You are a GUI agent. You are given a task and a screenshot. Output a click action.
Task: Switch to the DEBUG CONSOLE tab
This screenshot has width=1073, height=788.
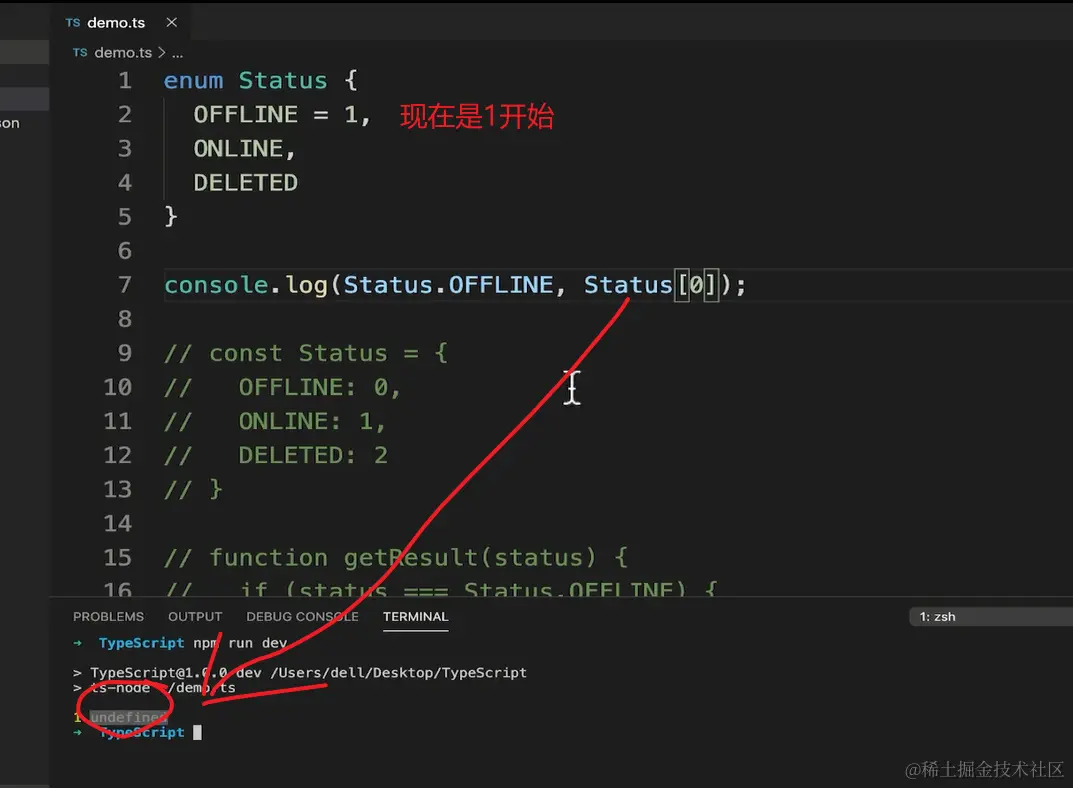(x=302, y=617)
